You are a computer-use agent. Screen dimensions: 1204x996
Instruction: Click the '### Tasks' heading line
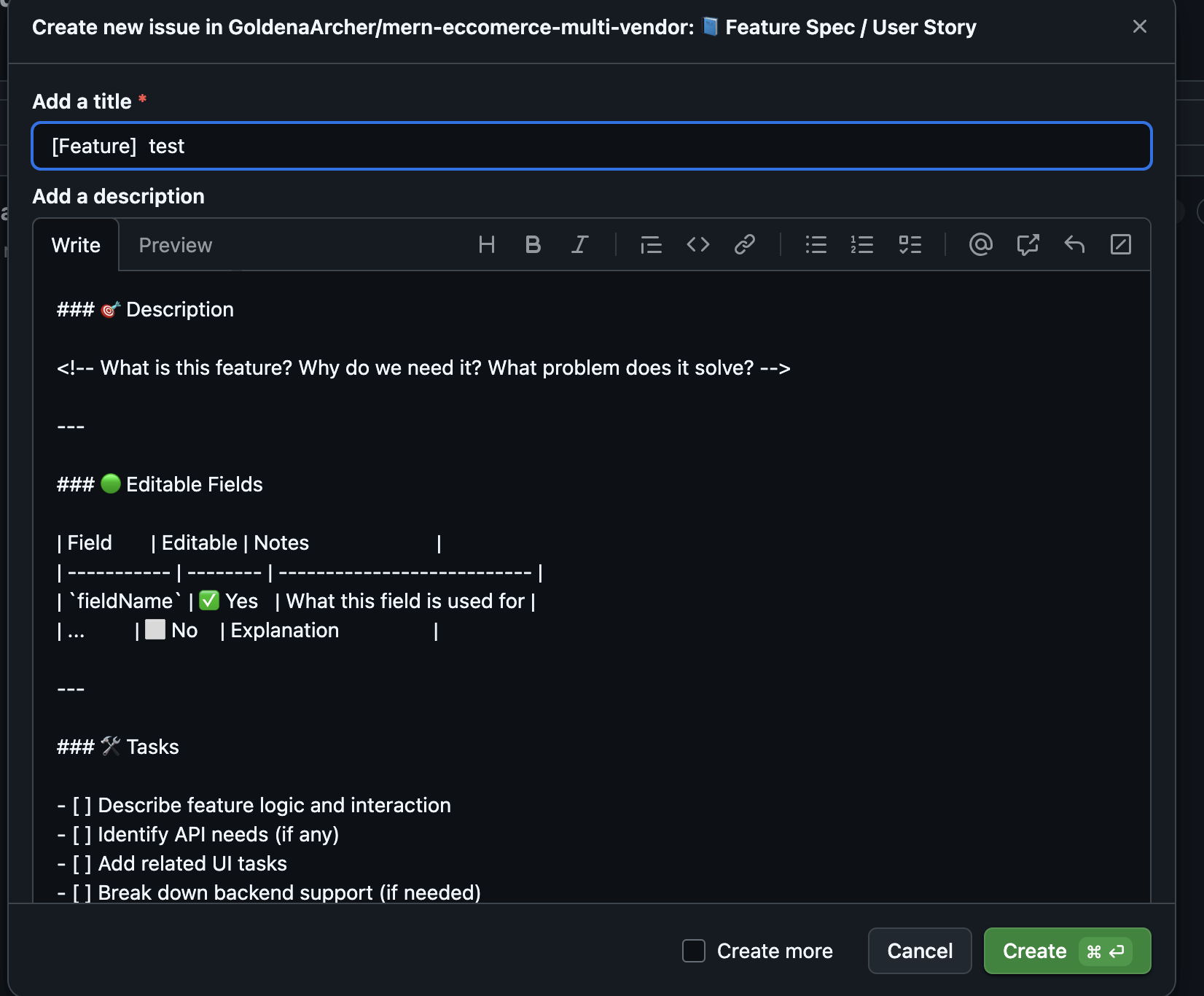[118, 747]
